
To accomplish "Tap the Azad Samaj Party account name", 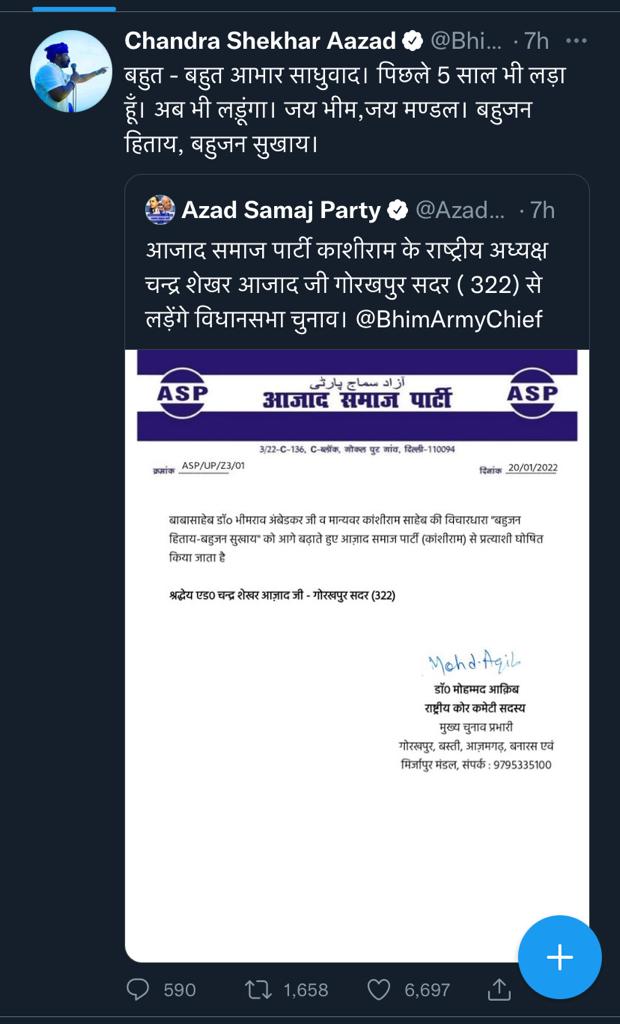I will click(281, 210).
